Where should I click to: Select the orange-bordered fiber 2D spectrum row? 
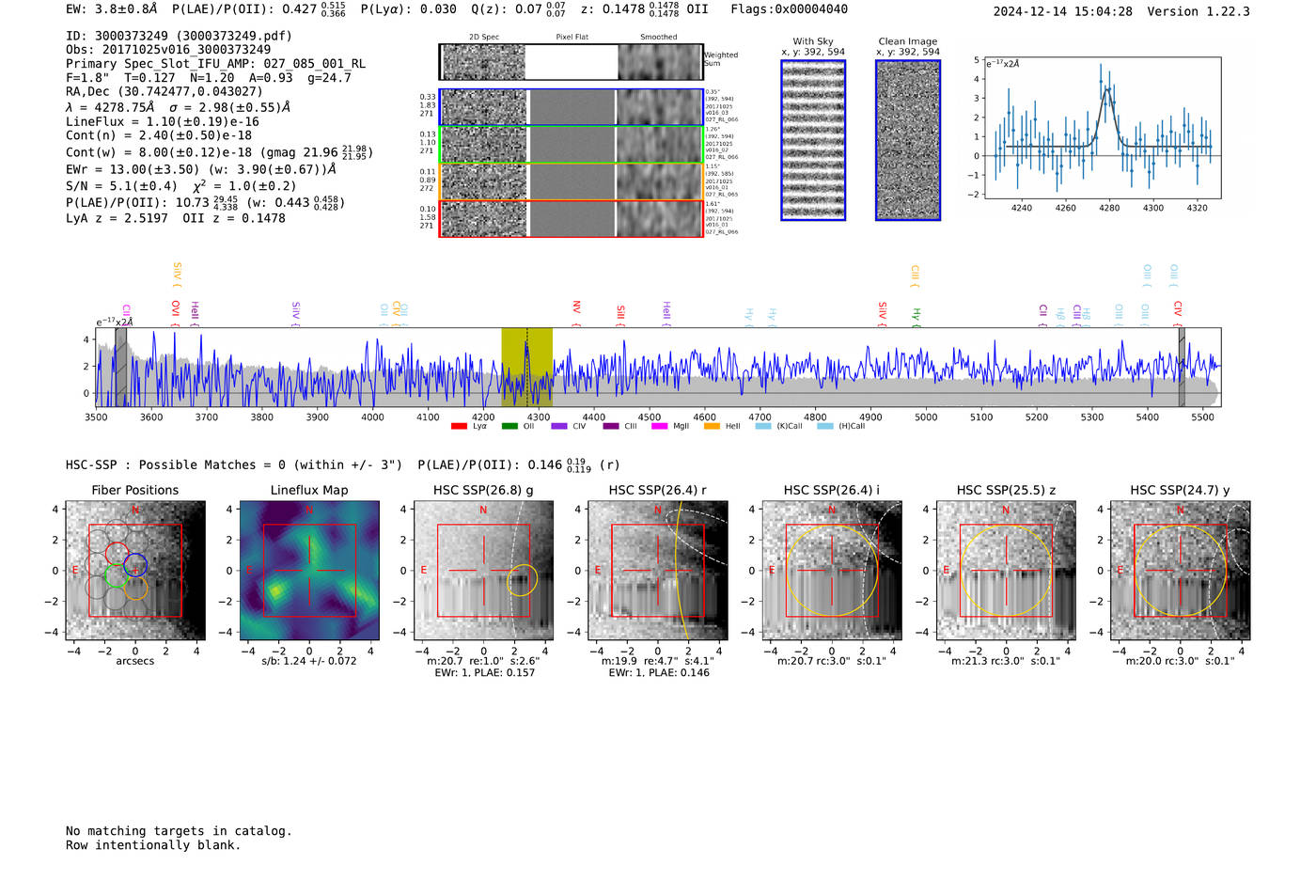(572, 181)
